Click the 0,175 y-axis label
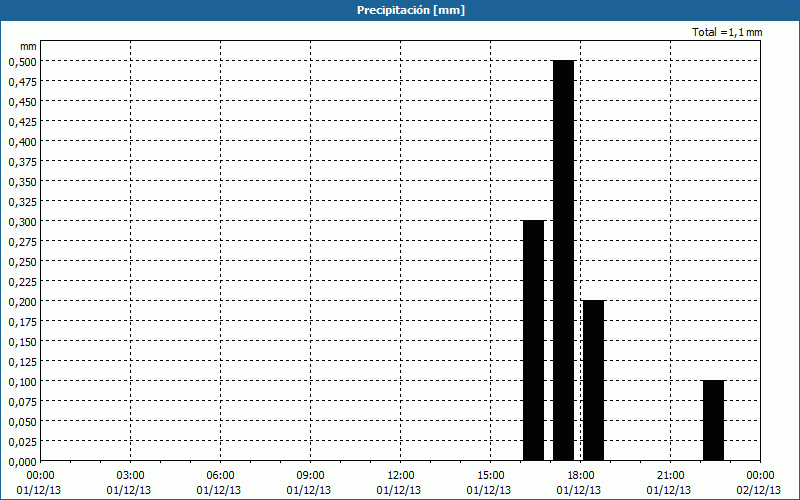This screenshot has height=500, width=800. tap(22, 322)
